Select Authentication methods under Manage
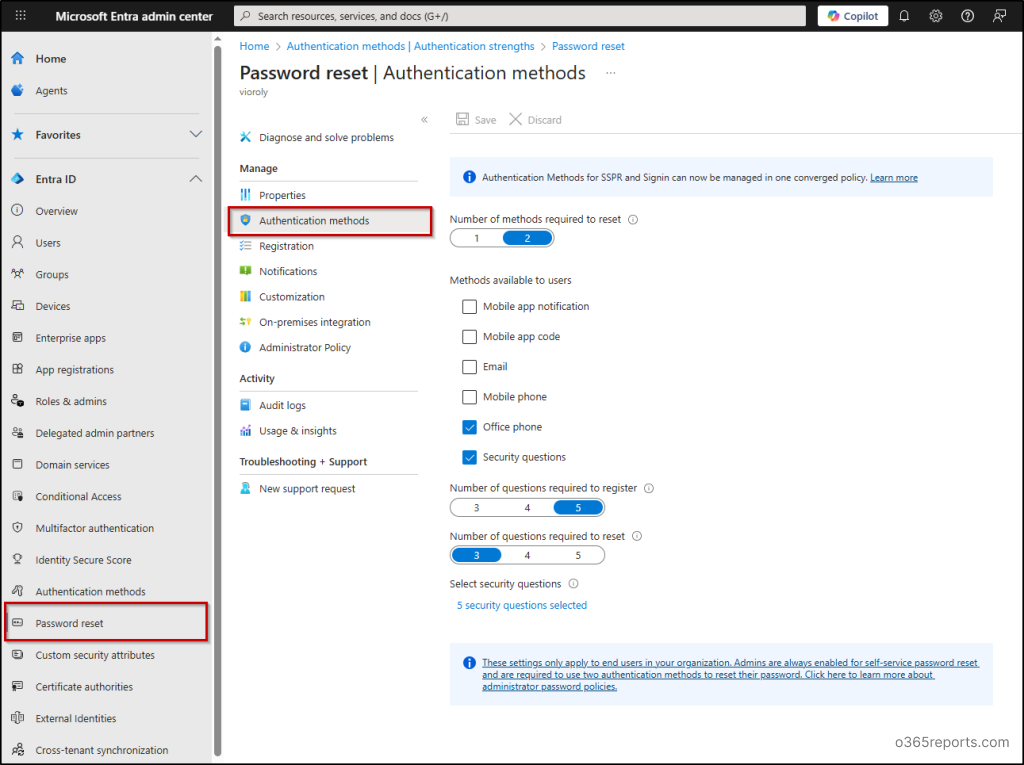Image resolution: width=1024 pixels, height=765 pixels. click(x=329, y=221)
